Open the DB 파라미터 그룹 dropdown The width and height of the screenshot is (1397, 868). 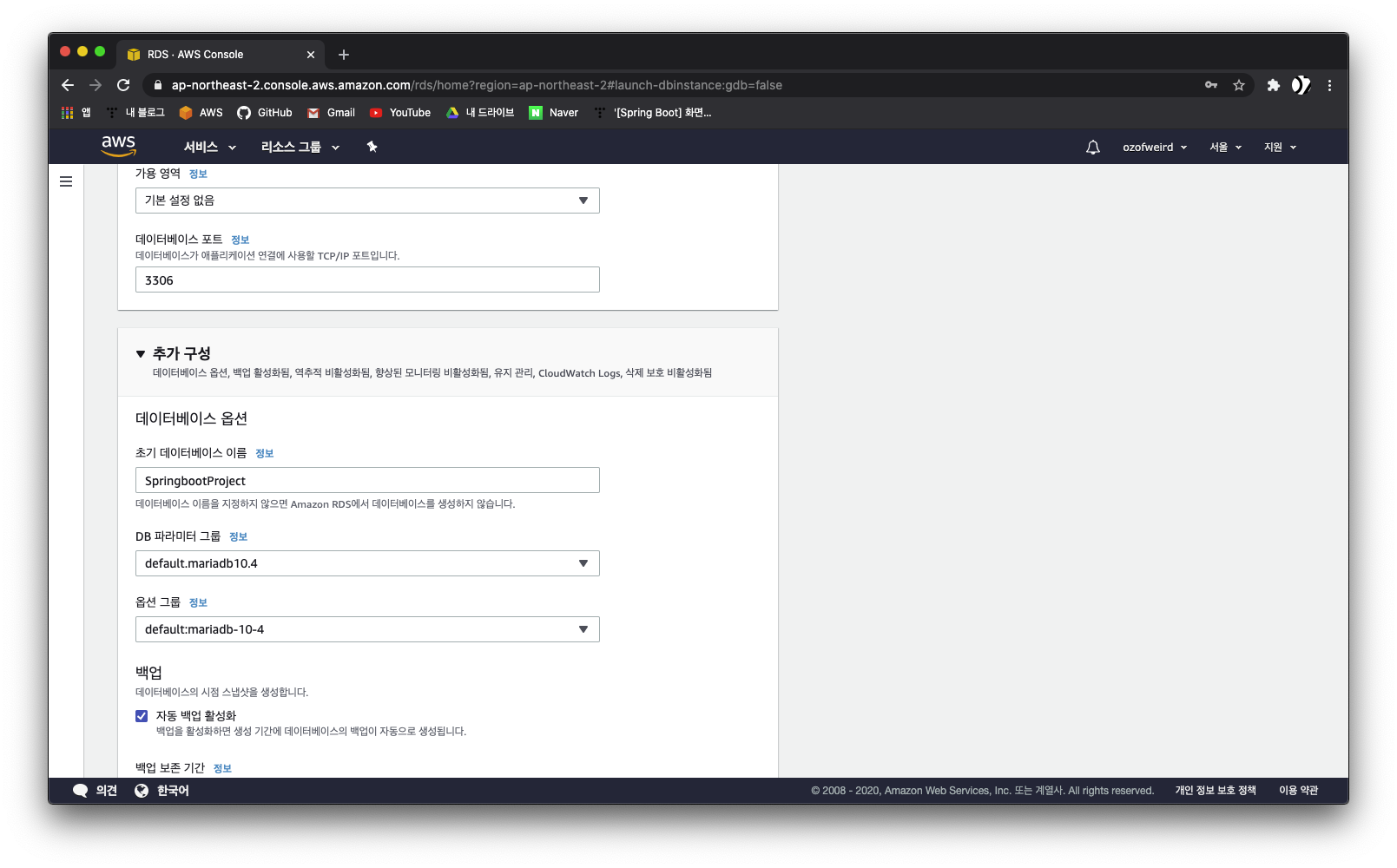(367, 563)
